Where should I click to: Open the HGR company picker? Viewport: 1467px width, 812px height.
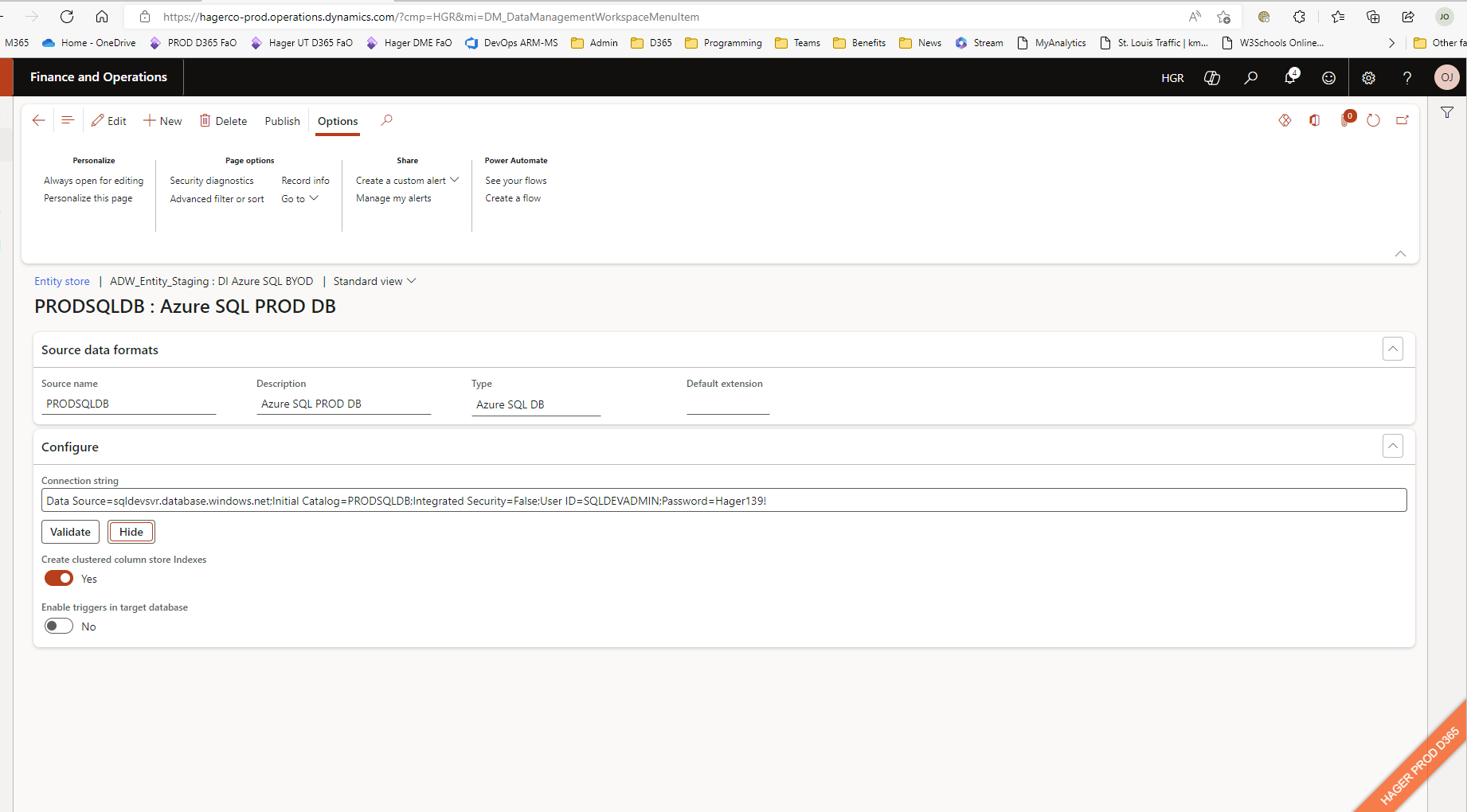[x=1172, y=78]
